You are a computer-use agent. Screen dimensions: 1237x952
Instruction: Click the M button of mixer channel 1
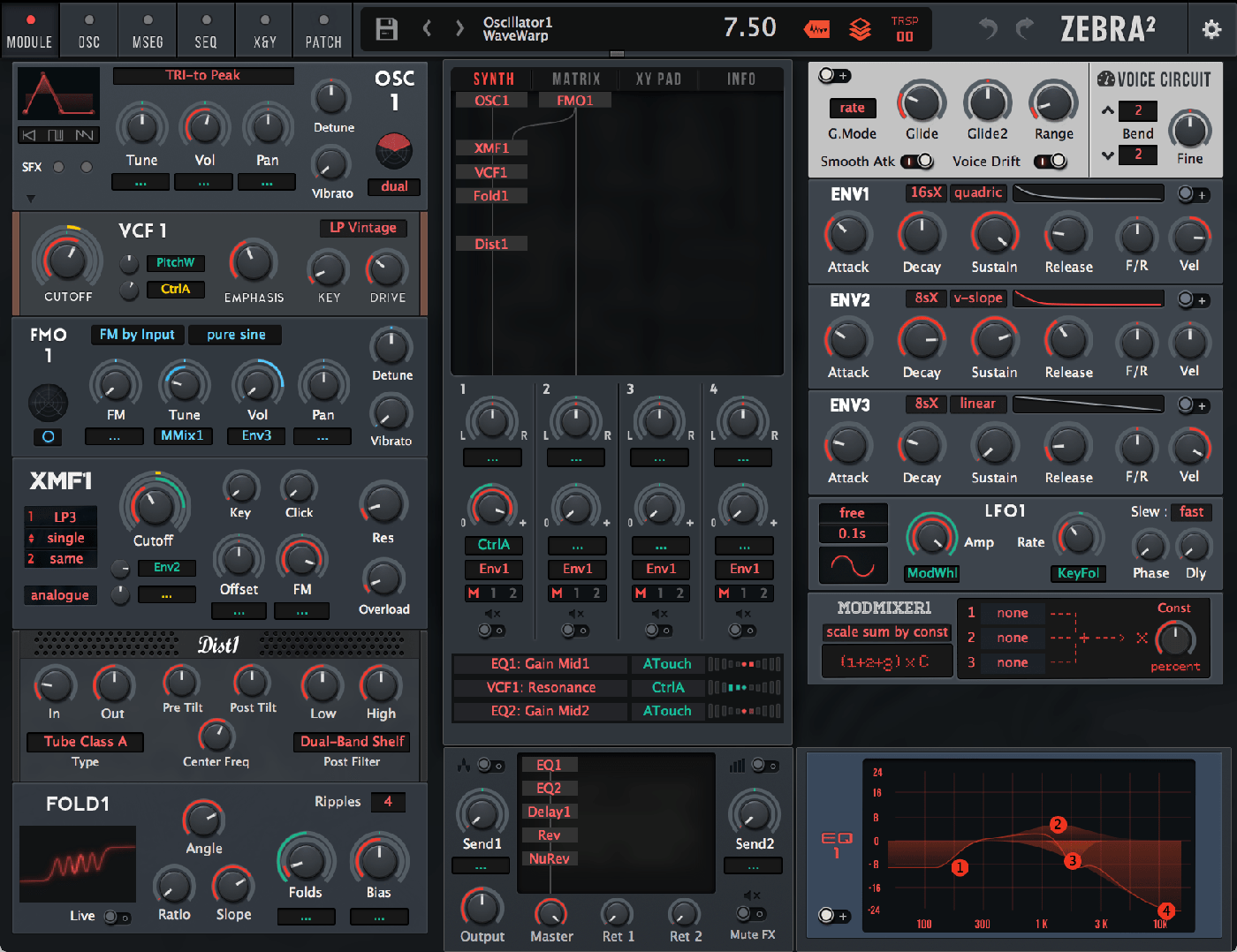point(474,593)
